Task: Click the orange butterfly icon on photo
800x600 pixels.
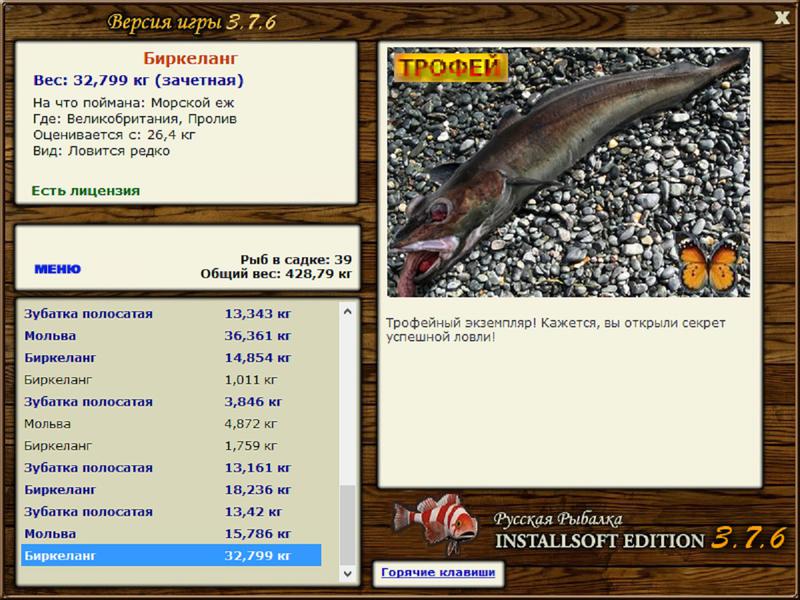Action: click(x=710, y=263)
